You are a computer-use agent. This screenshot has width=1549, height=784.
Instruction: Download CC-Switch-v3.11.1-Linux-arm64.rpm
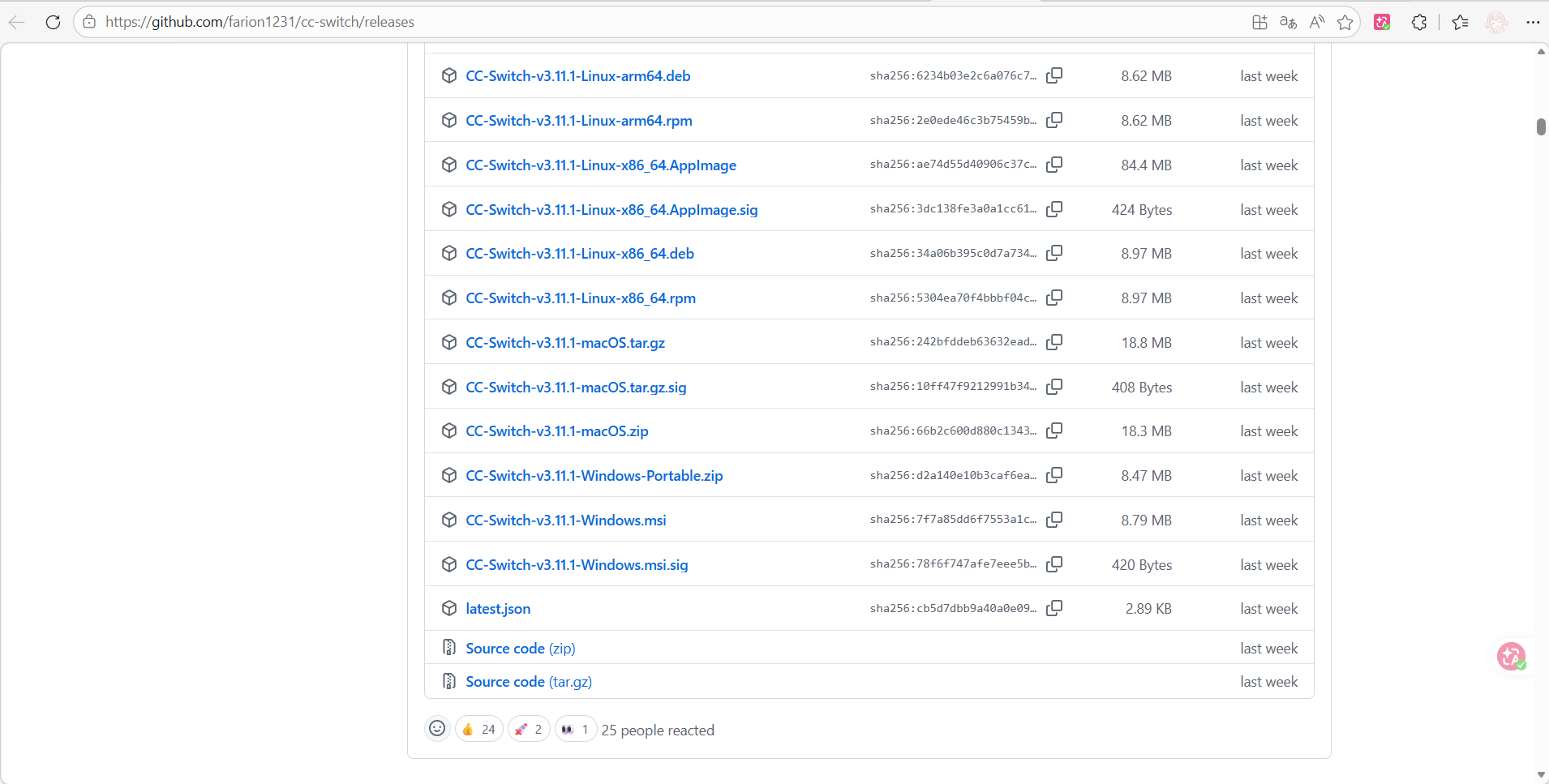click(x=579, y=120)
